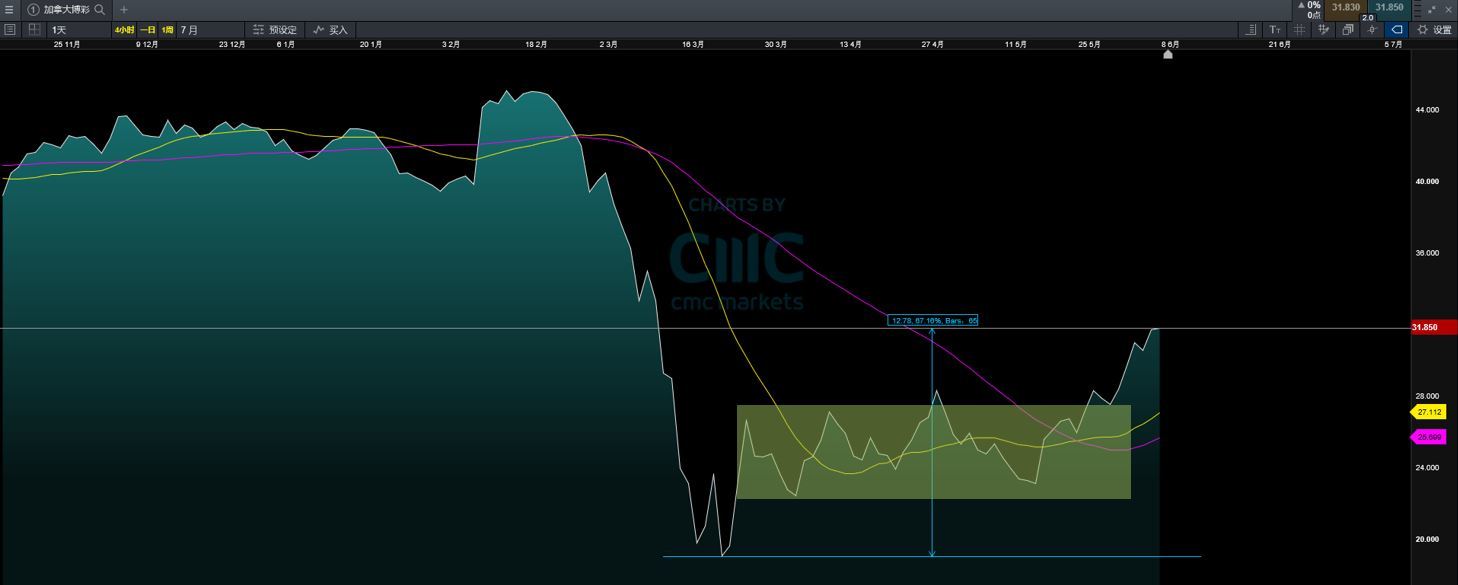This screenshot has height=585, width=1458.
Task: Toggle the axis scale icon
Action: (x=1251, y=30)
